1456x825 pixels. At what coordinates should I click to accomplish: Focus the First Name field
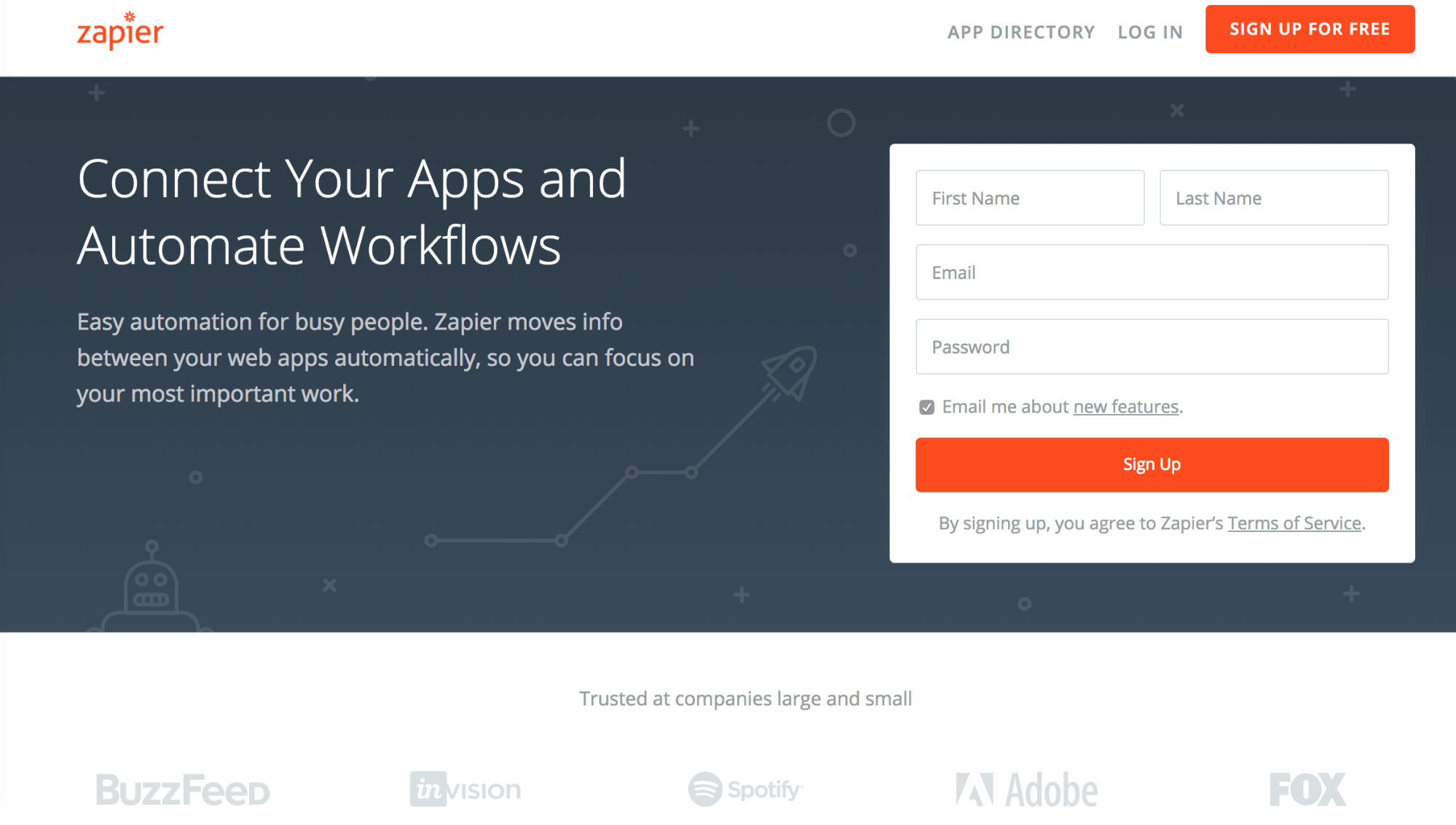coord(1030,198)
